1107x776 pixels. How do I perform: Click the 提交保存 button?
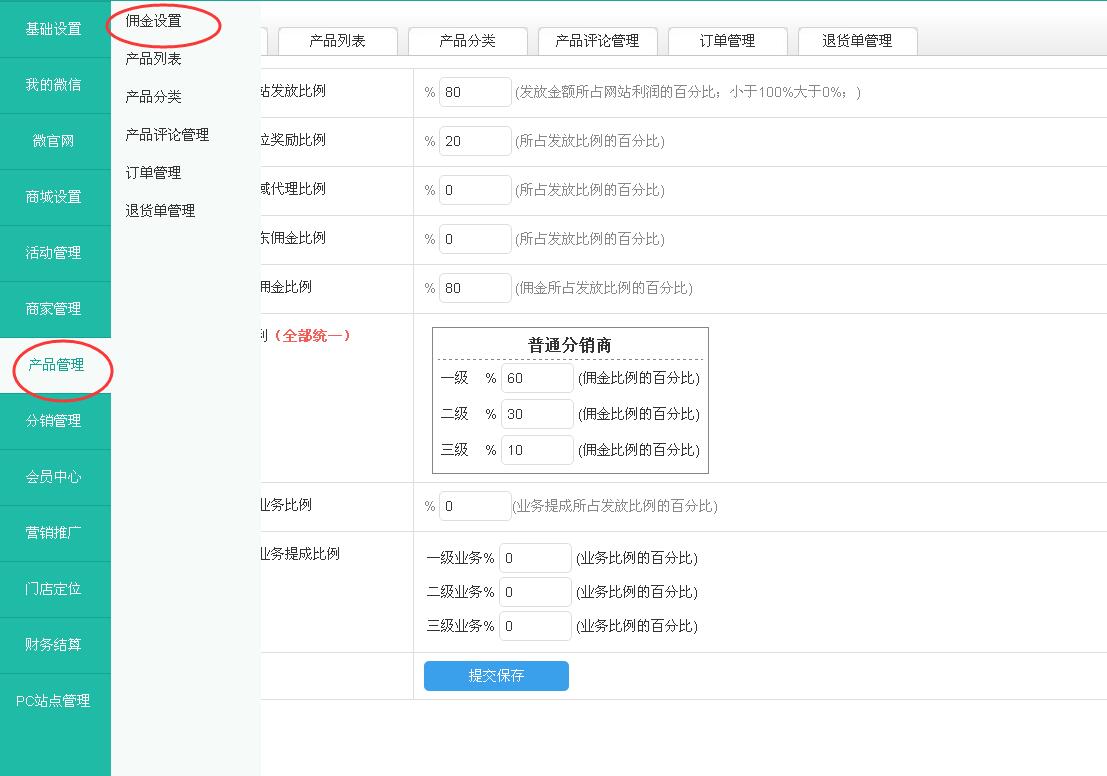point(496,676)
